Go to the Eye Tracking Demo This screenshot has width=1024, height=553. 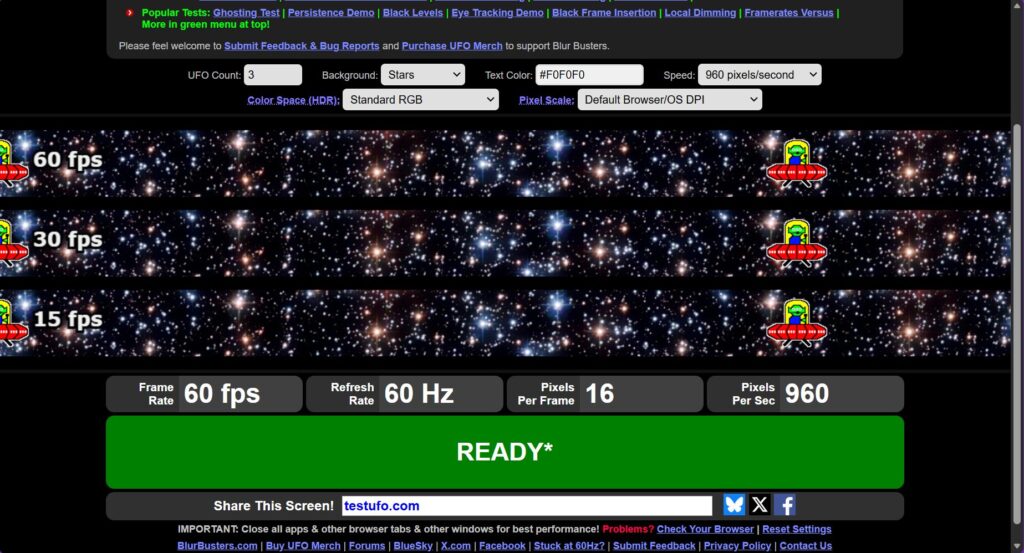(497, 12)
